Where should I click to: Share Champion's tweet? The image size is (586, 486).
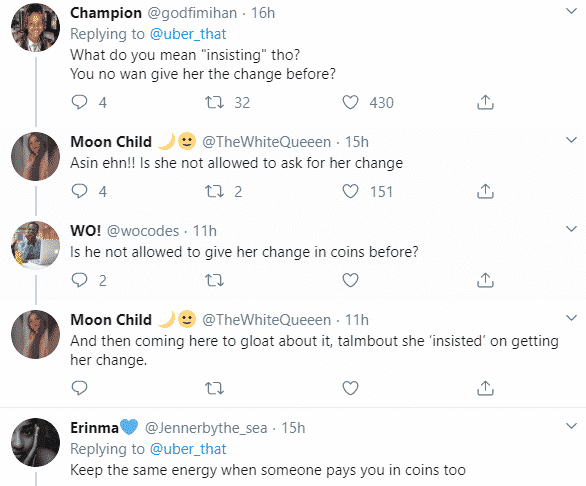tap(485, 102)
